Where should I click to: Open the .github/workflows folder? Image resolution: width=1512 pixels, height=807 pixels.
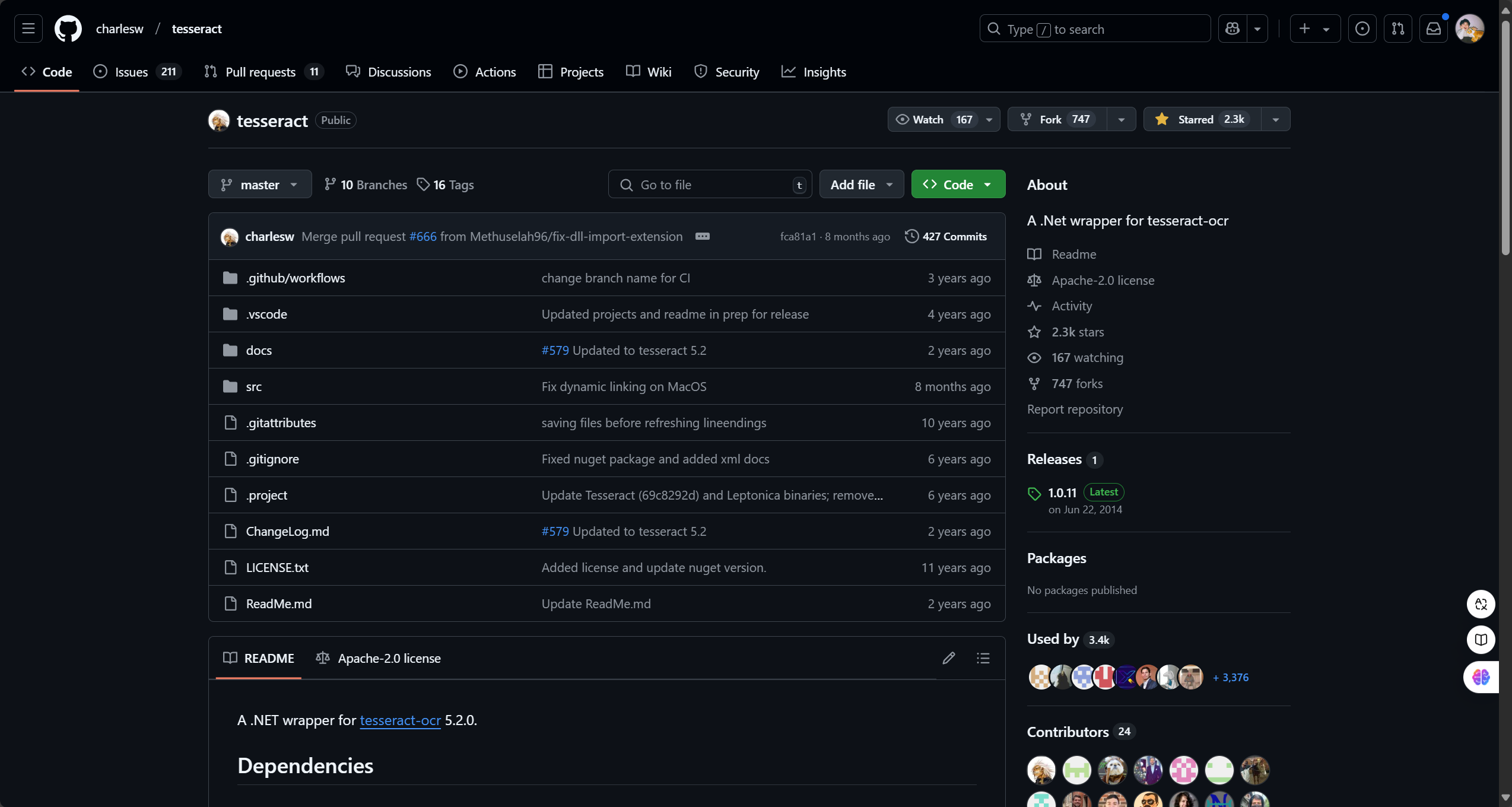pyautogui.click(x=296, y=278)
